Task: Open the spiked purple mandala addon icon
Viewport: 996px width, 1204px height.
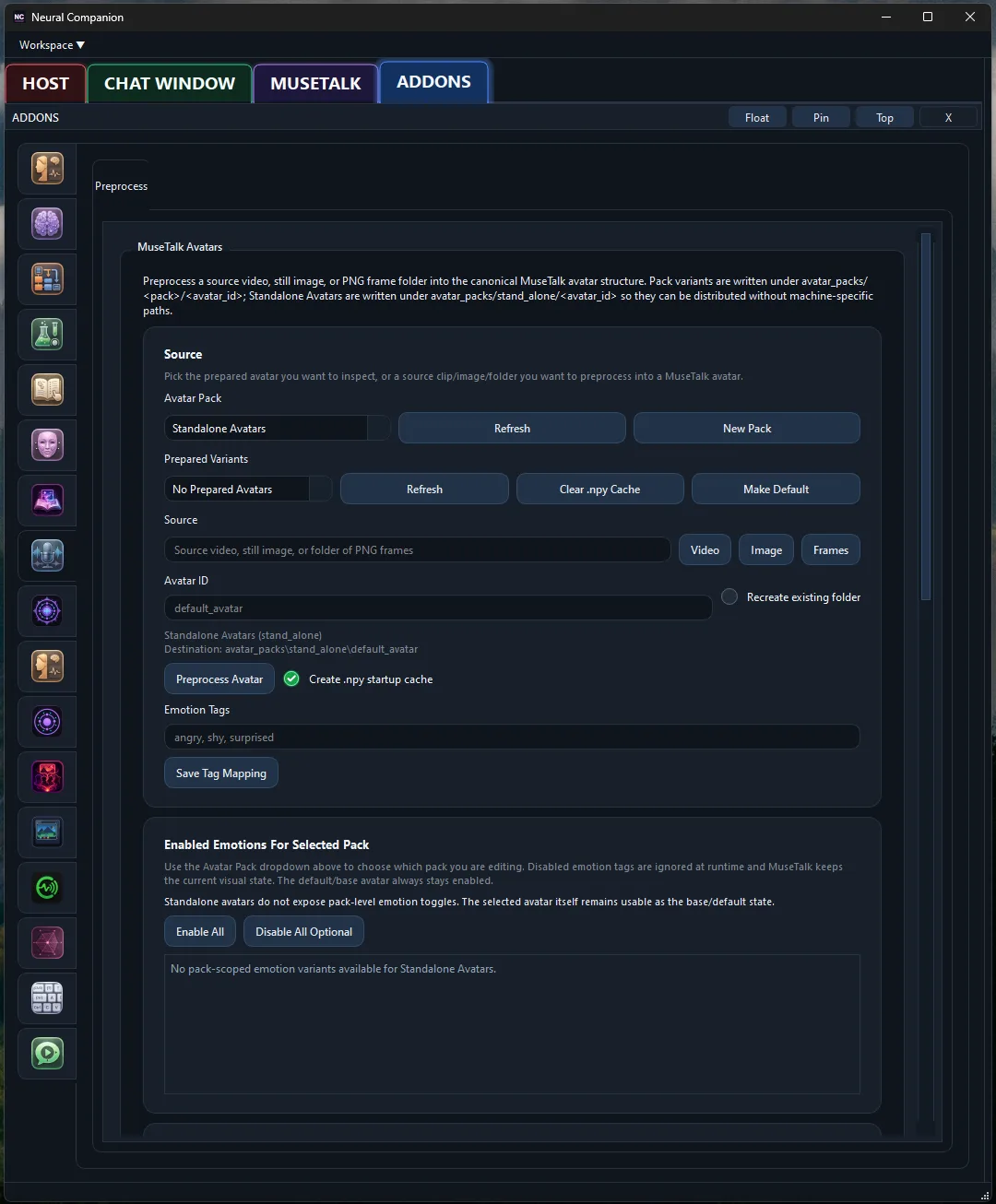Action: coord(47,611)
